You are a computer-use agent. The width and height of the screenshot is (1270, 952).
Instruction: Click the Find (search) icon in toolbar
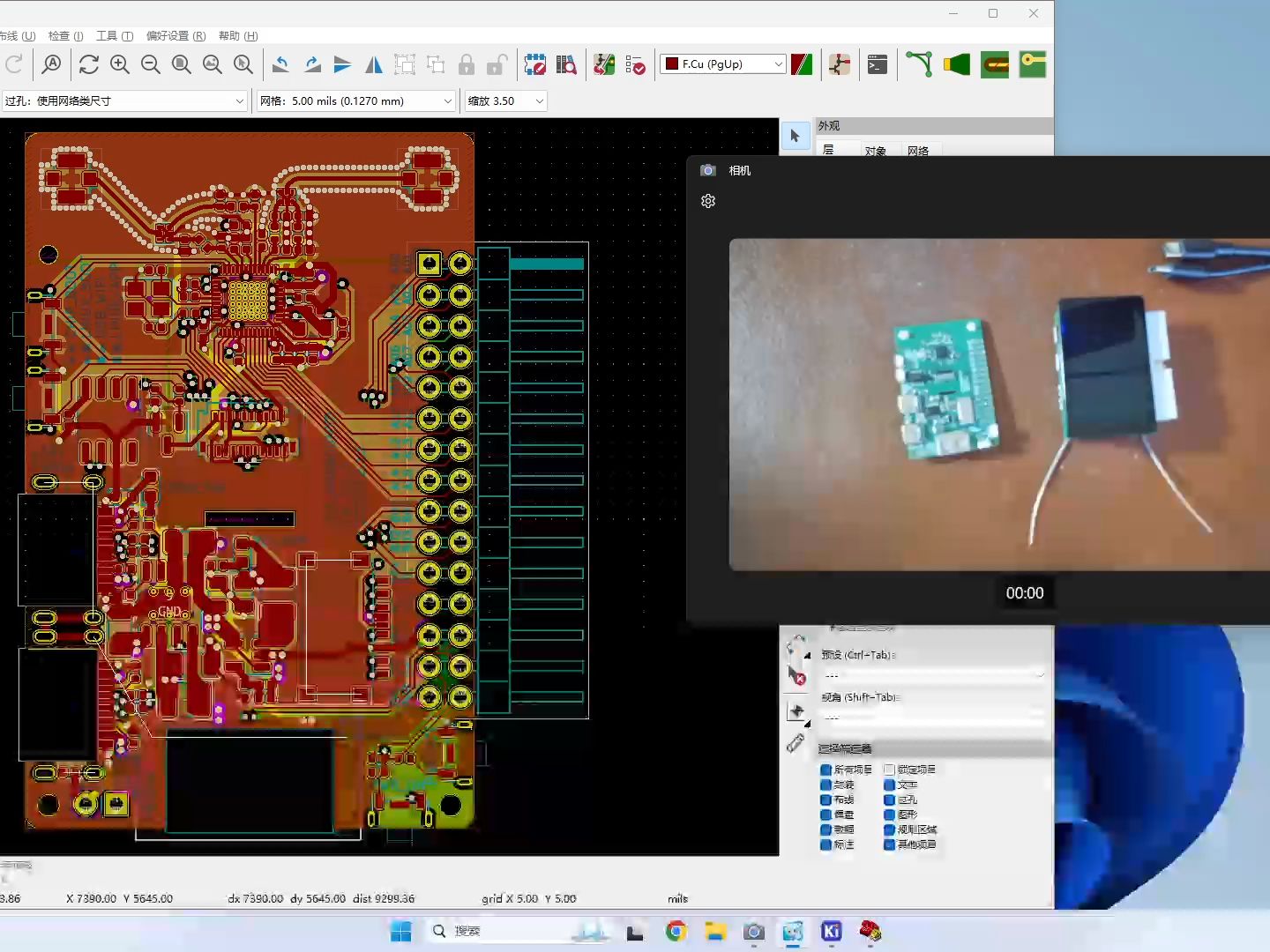click(x=52, y=64)
